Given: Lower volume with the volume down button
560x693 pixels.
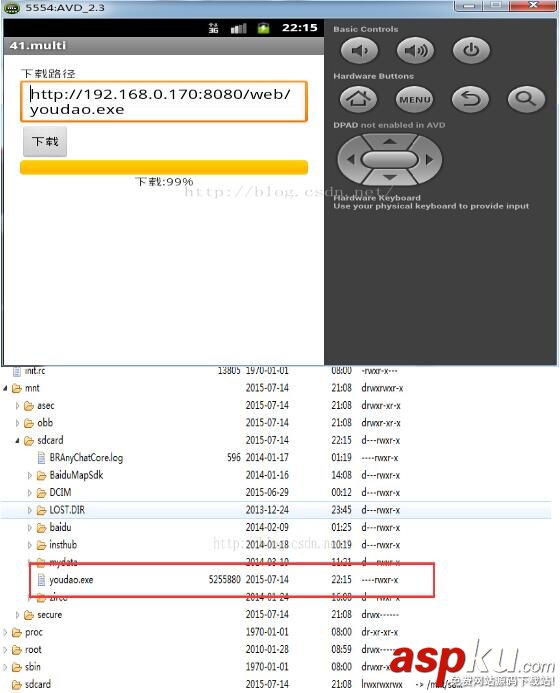Looking at the screenshot, I should [359, 50].
